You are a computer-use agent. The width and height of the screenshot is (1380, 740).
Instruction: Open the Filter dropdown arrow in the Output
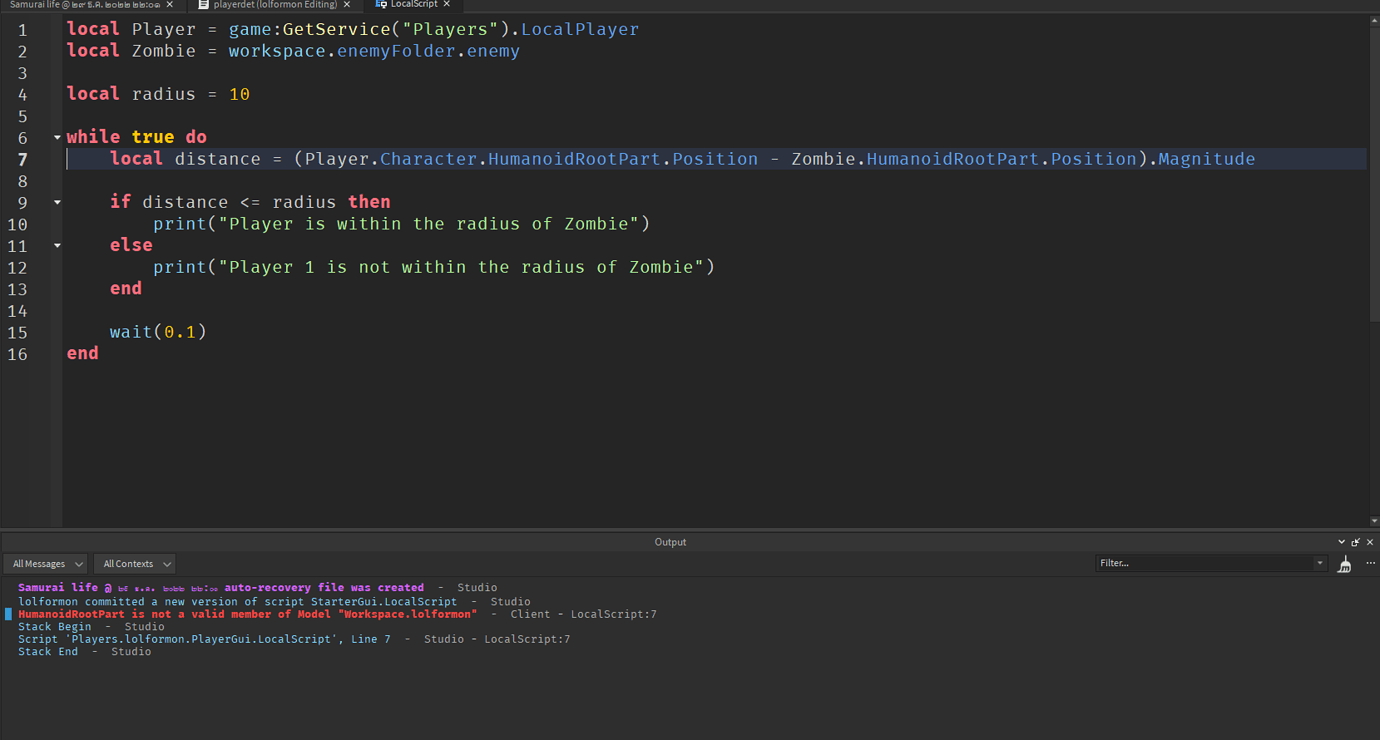pos(1321,562)
